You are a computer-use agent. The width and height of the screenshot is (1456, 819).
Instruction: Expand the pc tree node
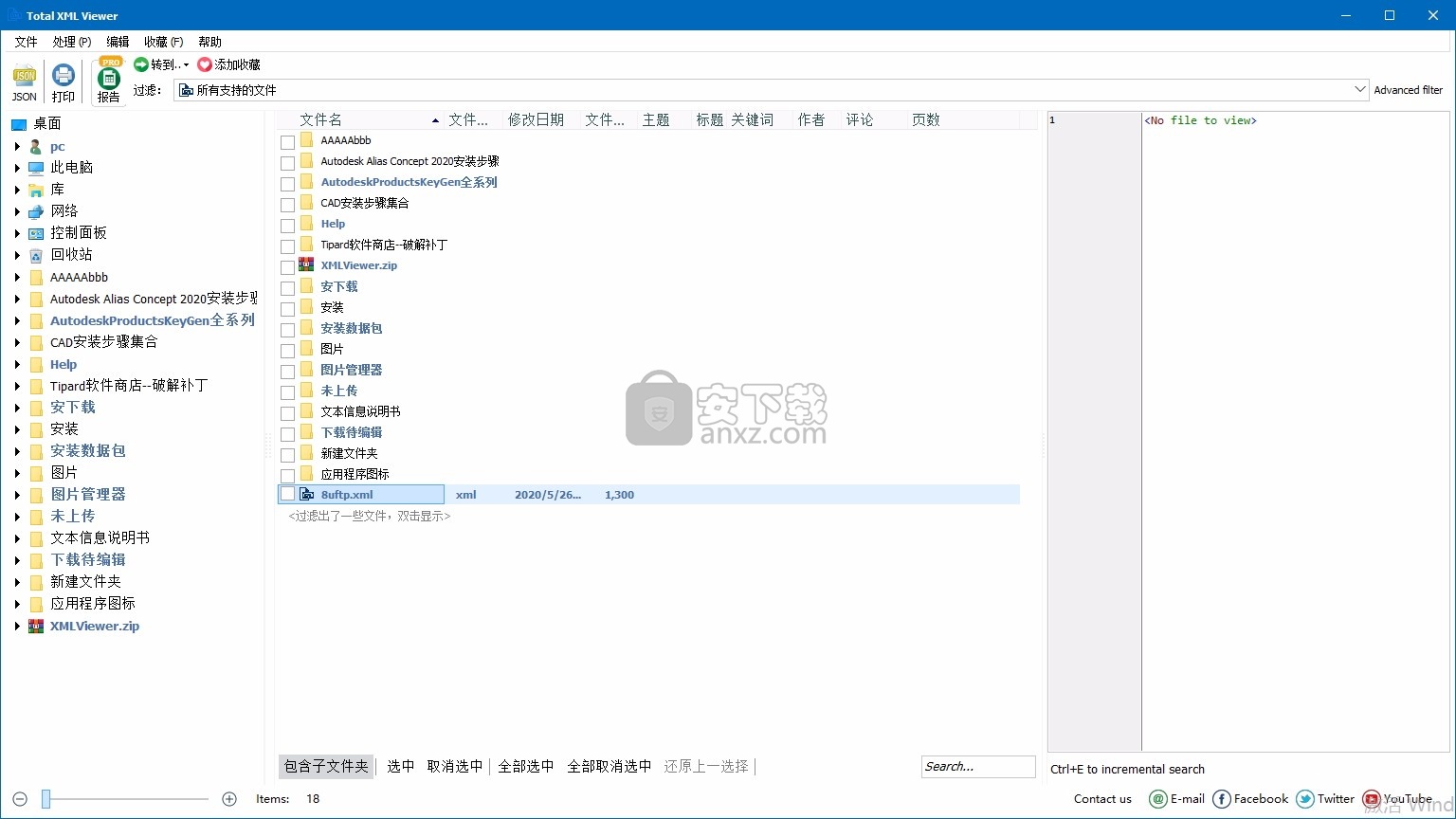pos(17,147)
